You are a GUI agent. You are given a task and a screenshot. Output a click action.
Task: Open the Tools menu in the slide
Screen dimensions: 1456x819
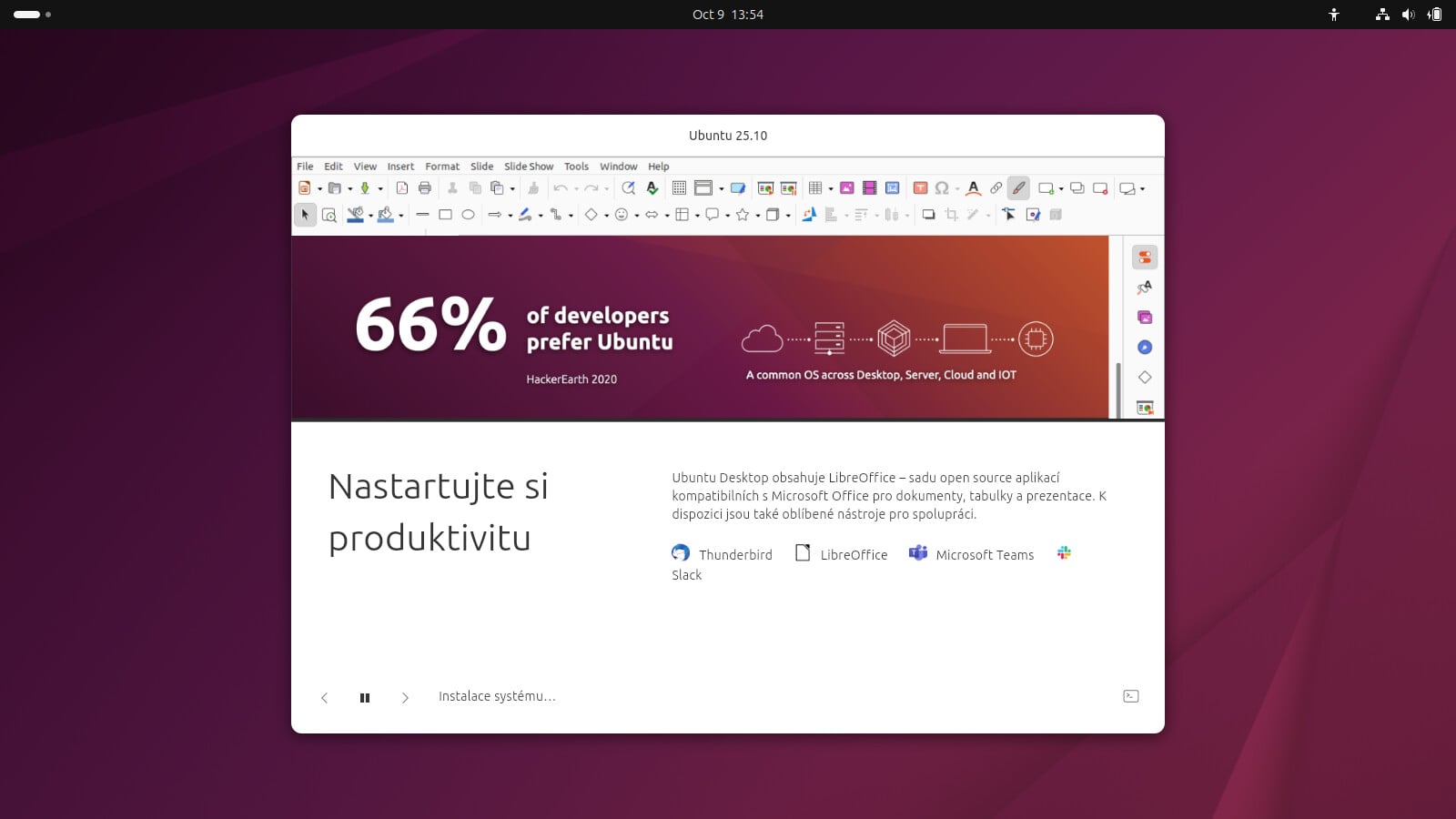(x=576, y=167)
